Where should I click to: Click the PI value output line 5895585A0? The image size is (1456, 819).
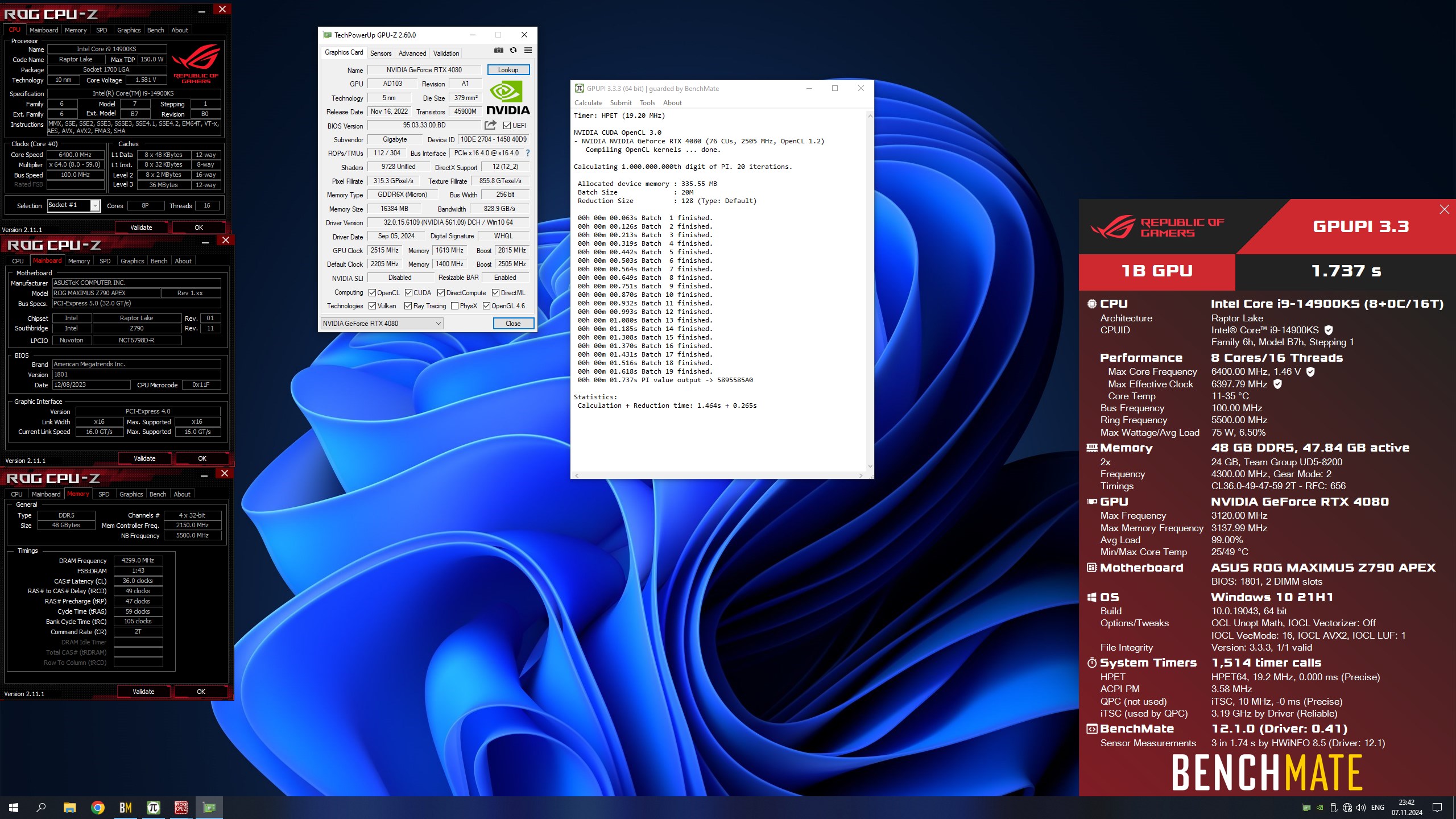tap(665, 380)
